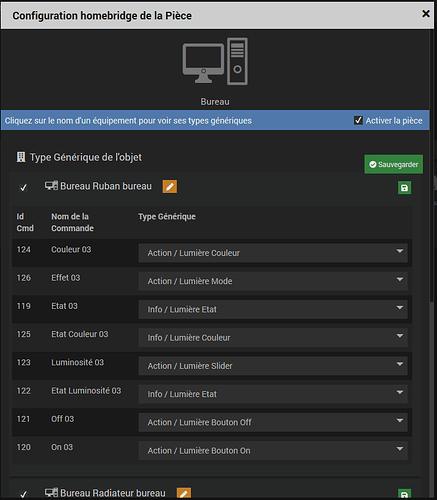
Task: Open the generic type dropdown for Luminosité 03
Action: point(273,366)
